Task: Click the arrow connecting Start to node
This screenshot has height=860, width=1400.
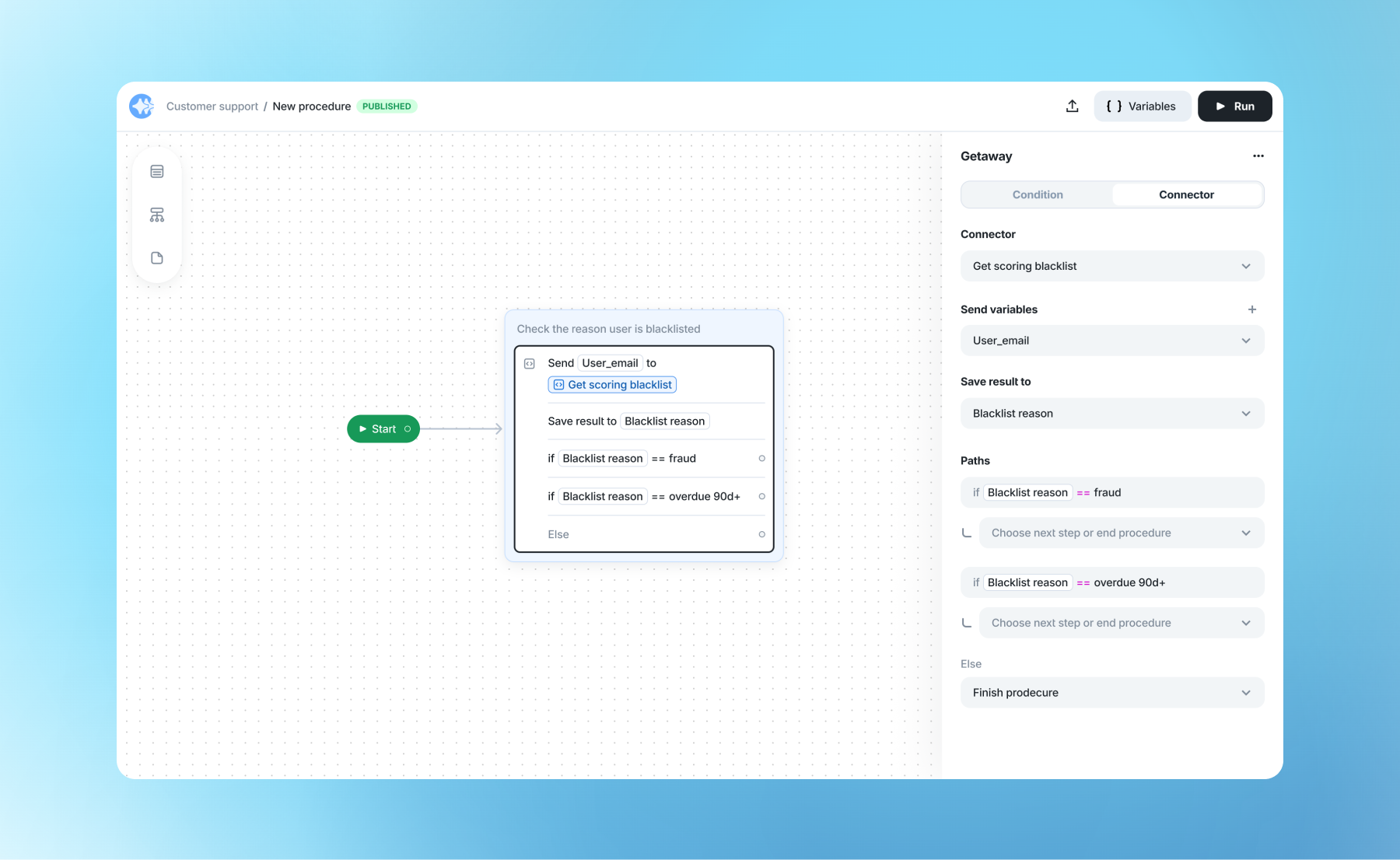Action: pos(461,429)
